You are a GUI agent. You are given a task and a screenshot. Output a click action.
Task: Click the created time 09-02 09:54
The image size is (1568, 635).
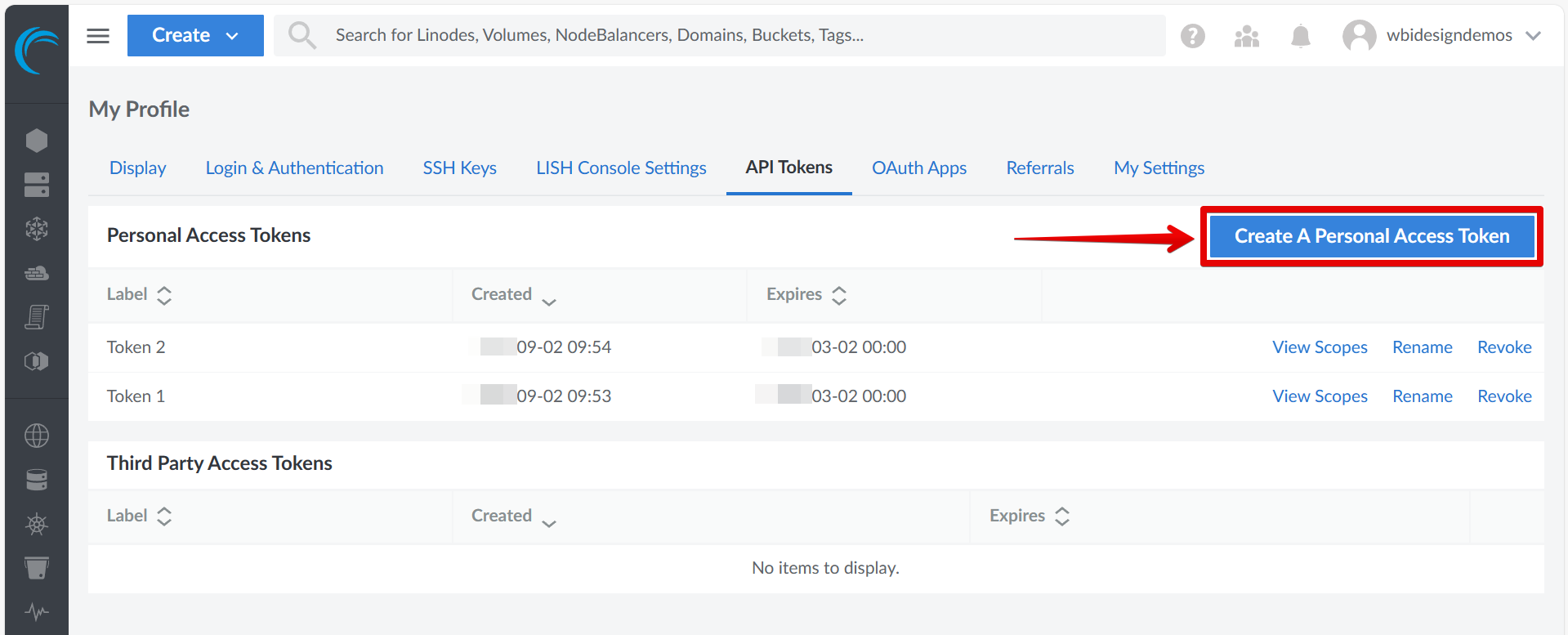point(564,347)
